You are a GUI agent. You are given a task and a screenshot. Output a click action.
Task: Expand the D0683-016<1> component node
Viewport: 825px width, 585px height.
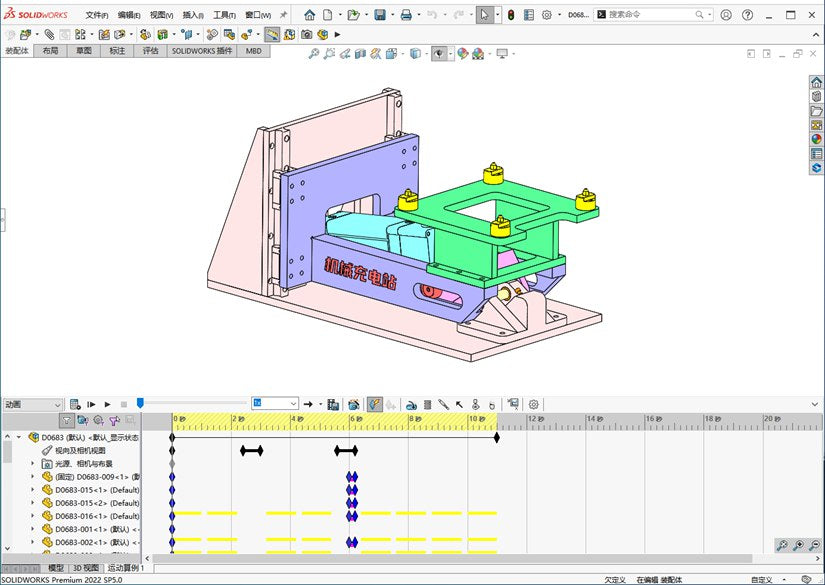(x=33, y=516)
